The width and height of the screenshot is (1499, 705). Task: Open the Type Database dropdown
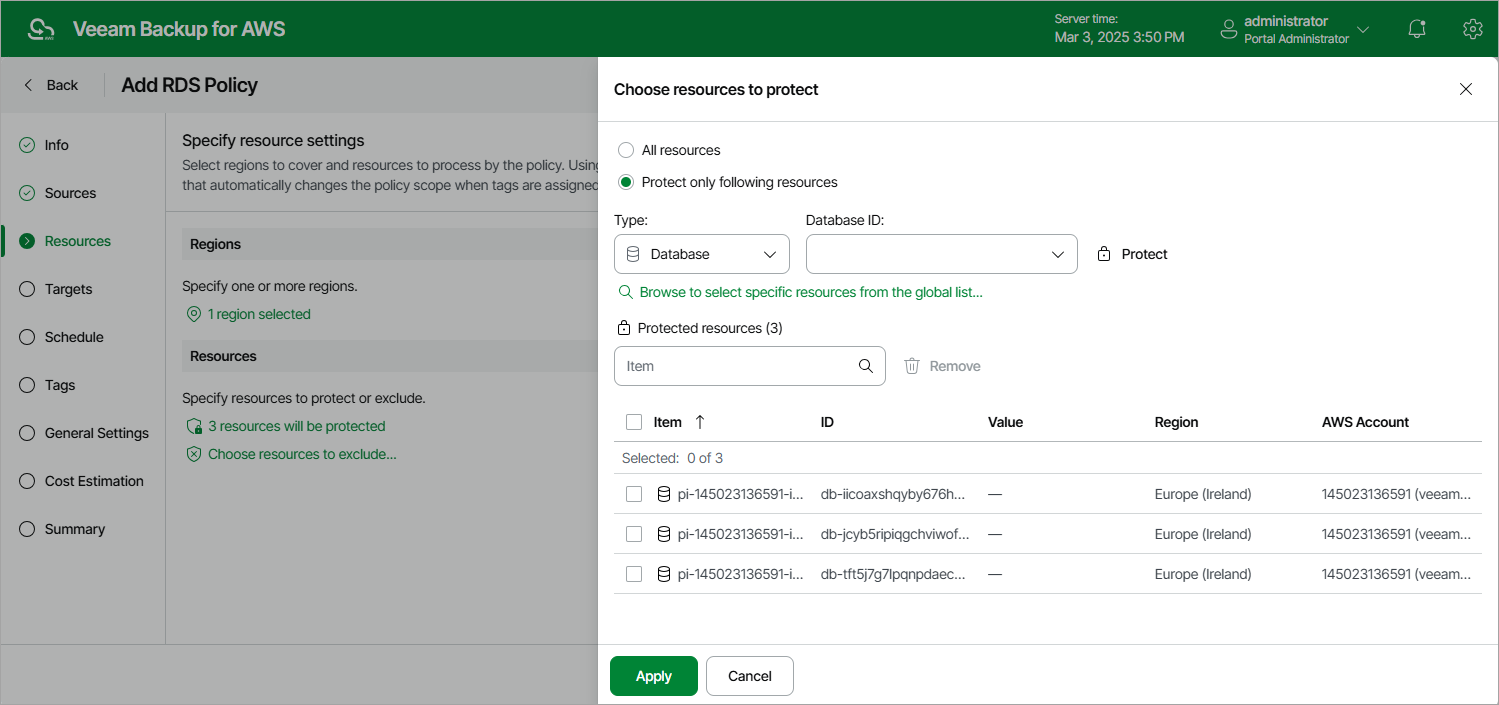point(702,254)
